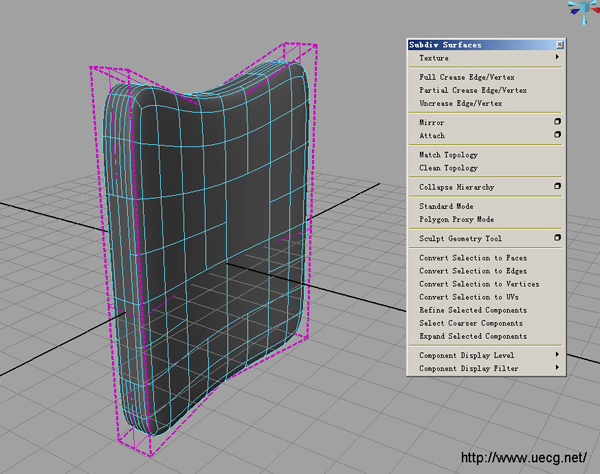This screenshot has height=474, width=600.
Task: Click Uncrease Edge/Vertex
Action: (x=461, y=103)
